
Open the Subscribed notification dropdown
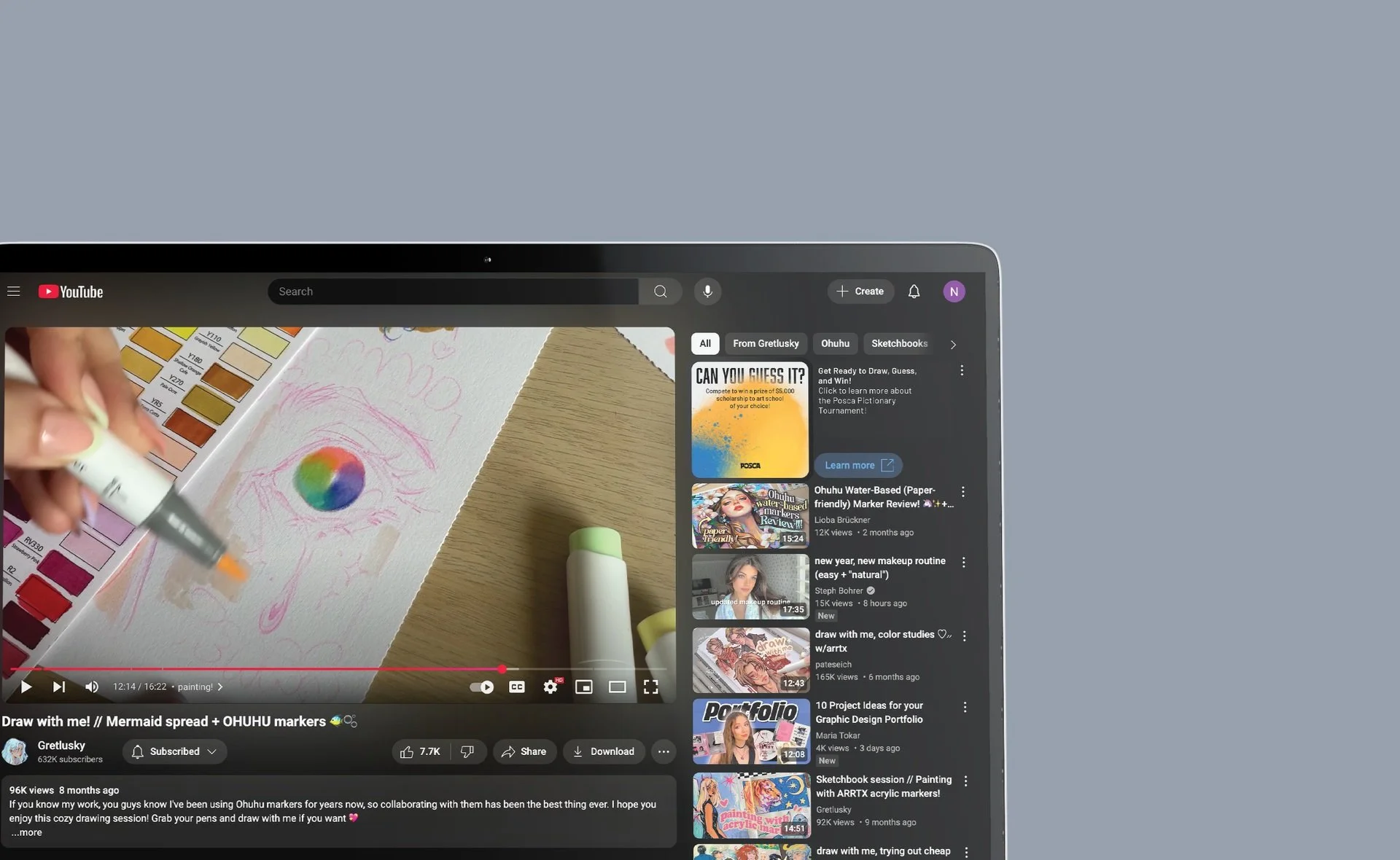tap(175, 751)
